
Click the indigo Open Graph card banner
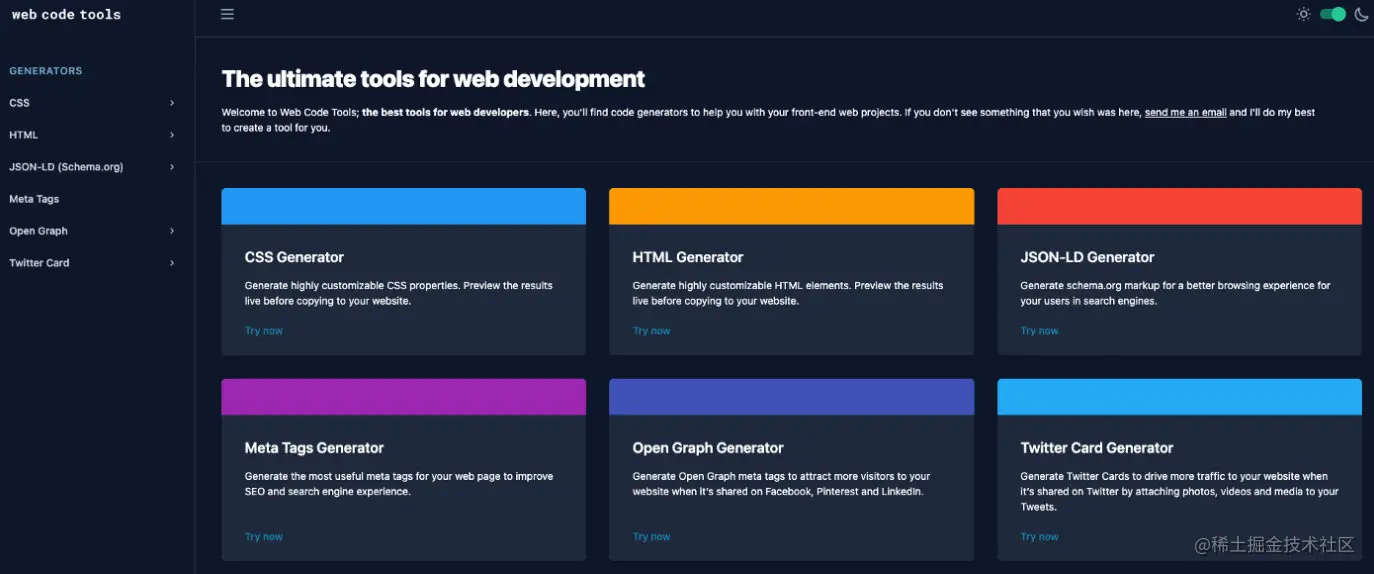tap(791, 397)
